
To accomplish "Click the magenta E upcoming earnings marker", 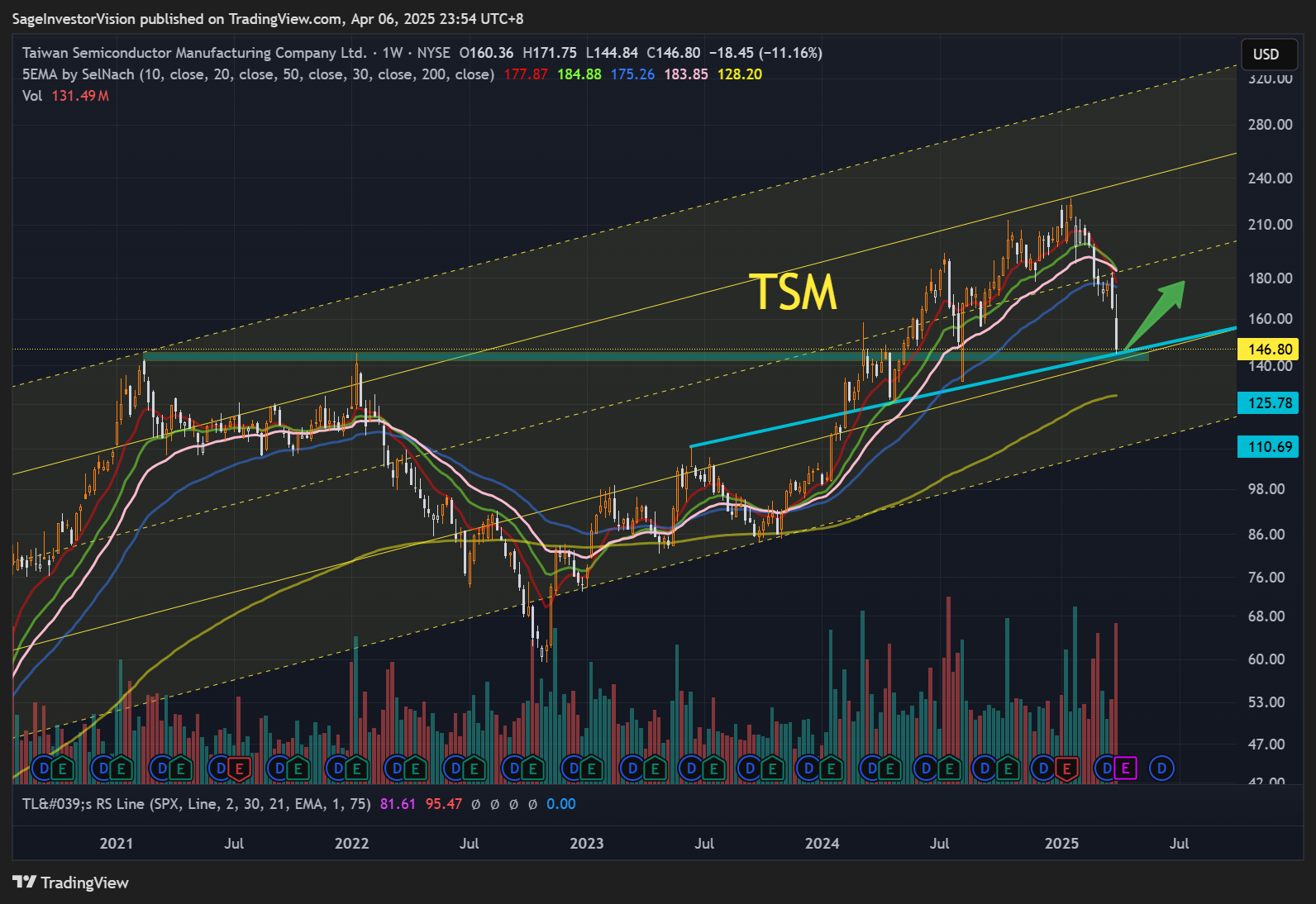I will point(1125,769).
